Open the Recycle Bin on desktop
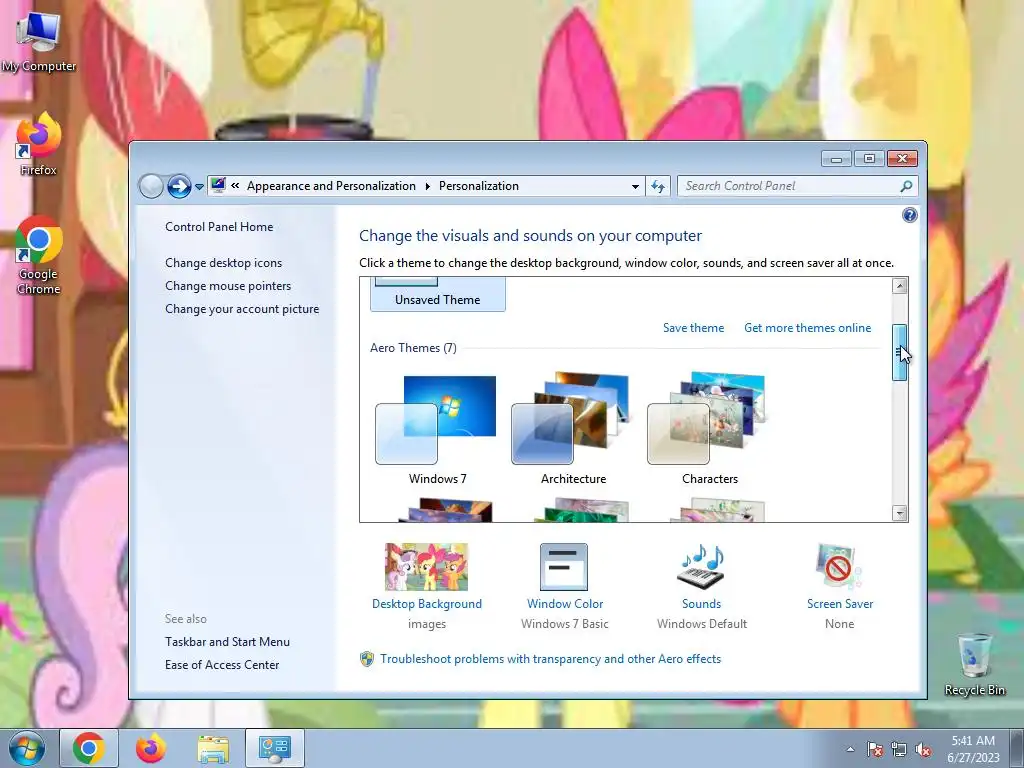 (974, 664)
